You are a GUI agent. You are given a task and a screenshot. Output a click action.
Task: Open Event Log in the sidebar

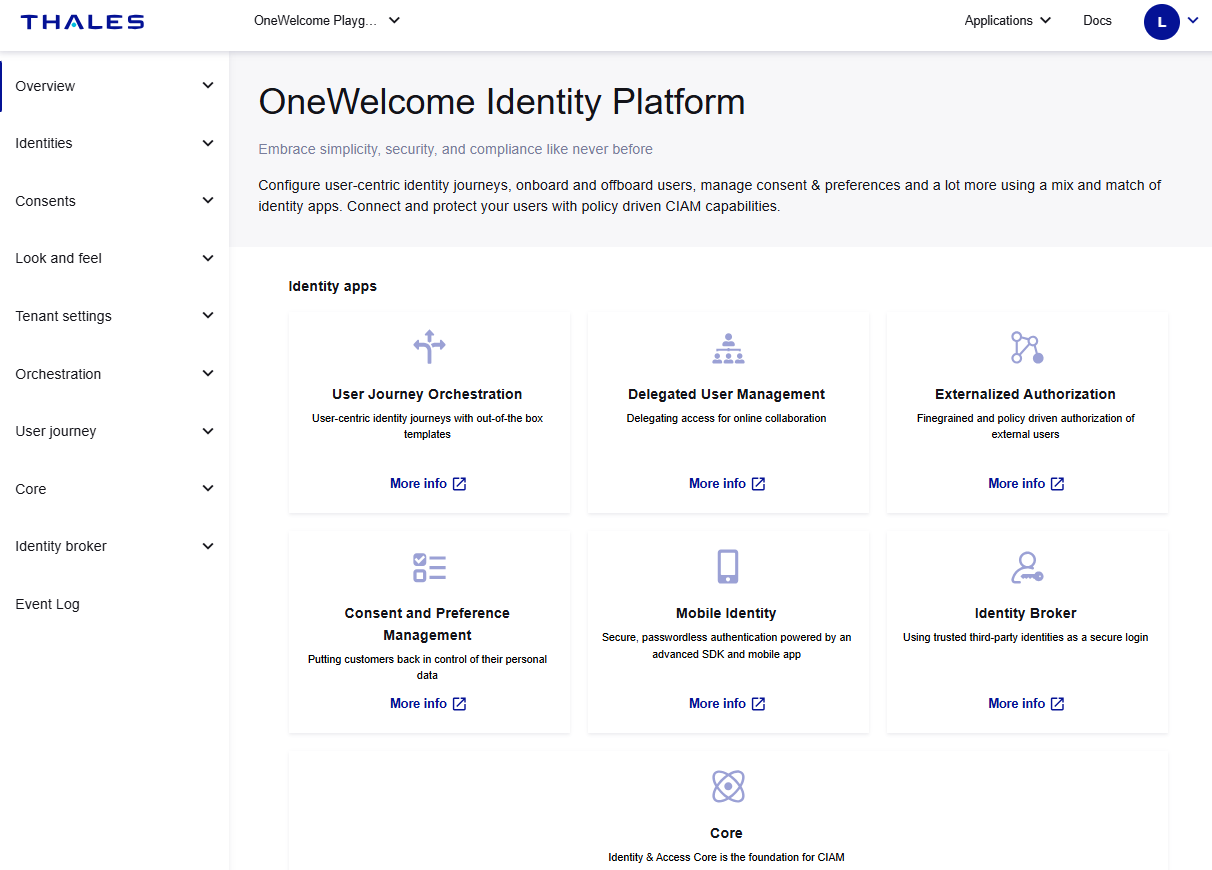click(48, 604)
